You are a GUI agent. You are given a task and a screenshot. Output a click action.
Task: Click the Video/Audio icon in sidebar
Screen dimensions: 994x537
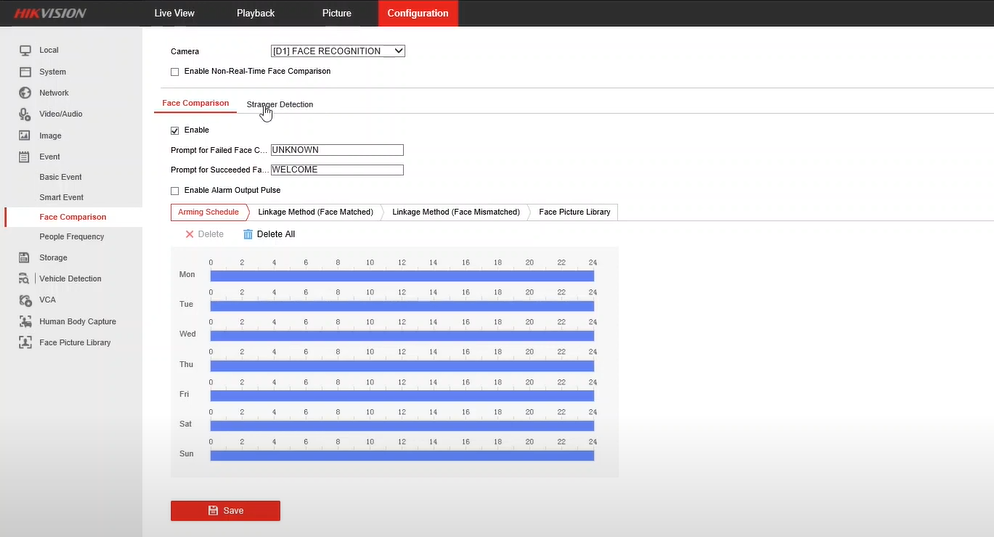tap(25, 114)
